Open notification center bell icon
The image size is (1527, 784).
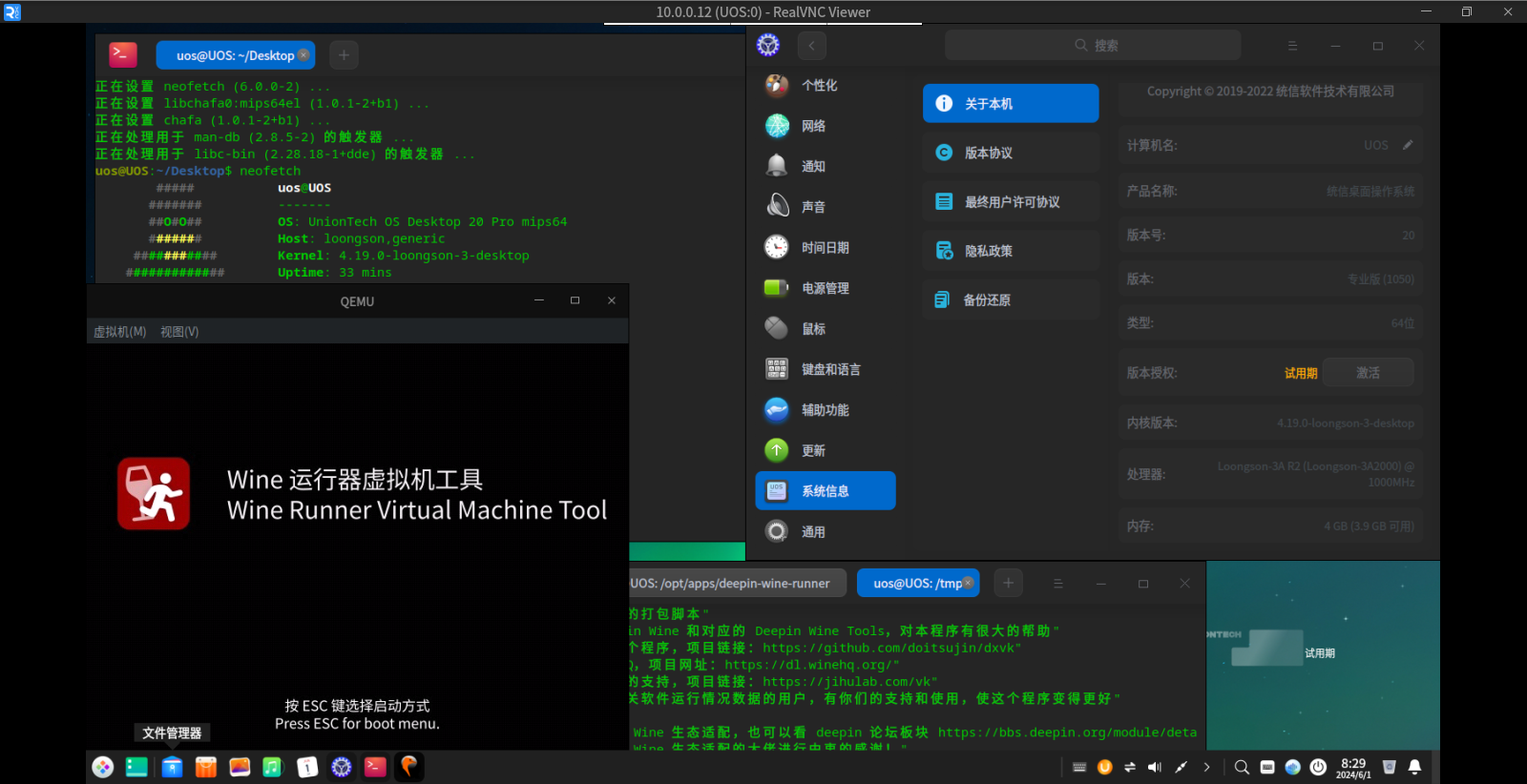tap(1415, 767)
